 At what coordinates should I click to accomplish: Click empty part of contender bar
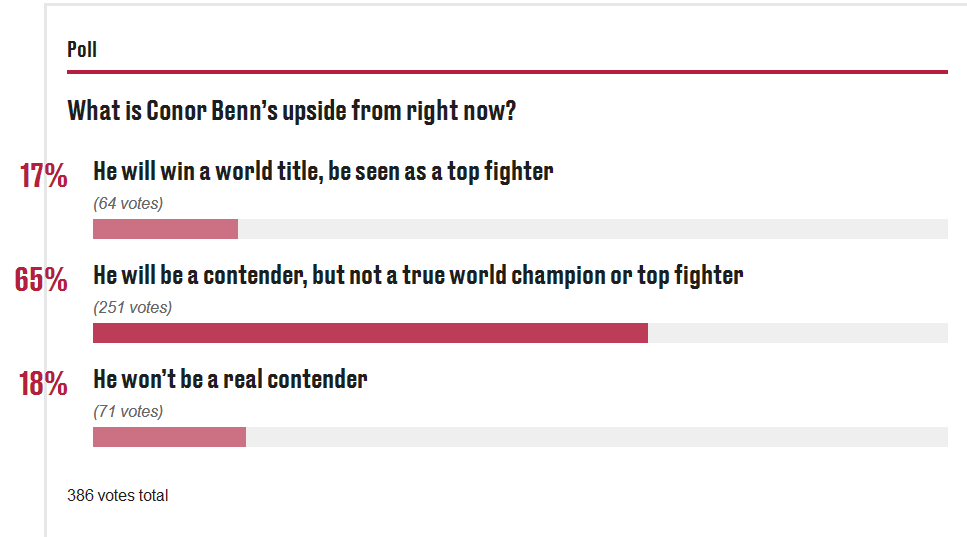tap(798, 333)
